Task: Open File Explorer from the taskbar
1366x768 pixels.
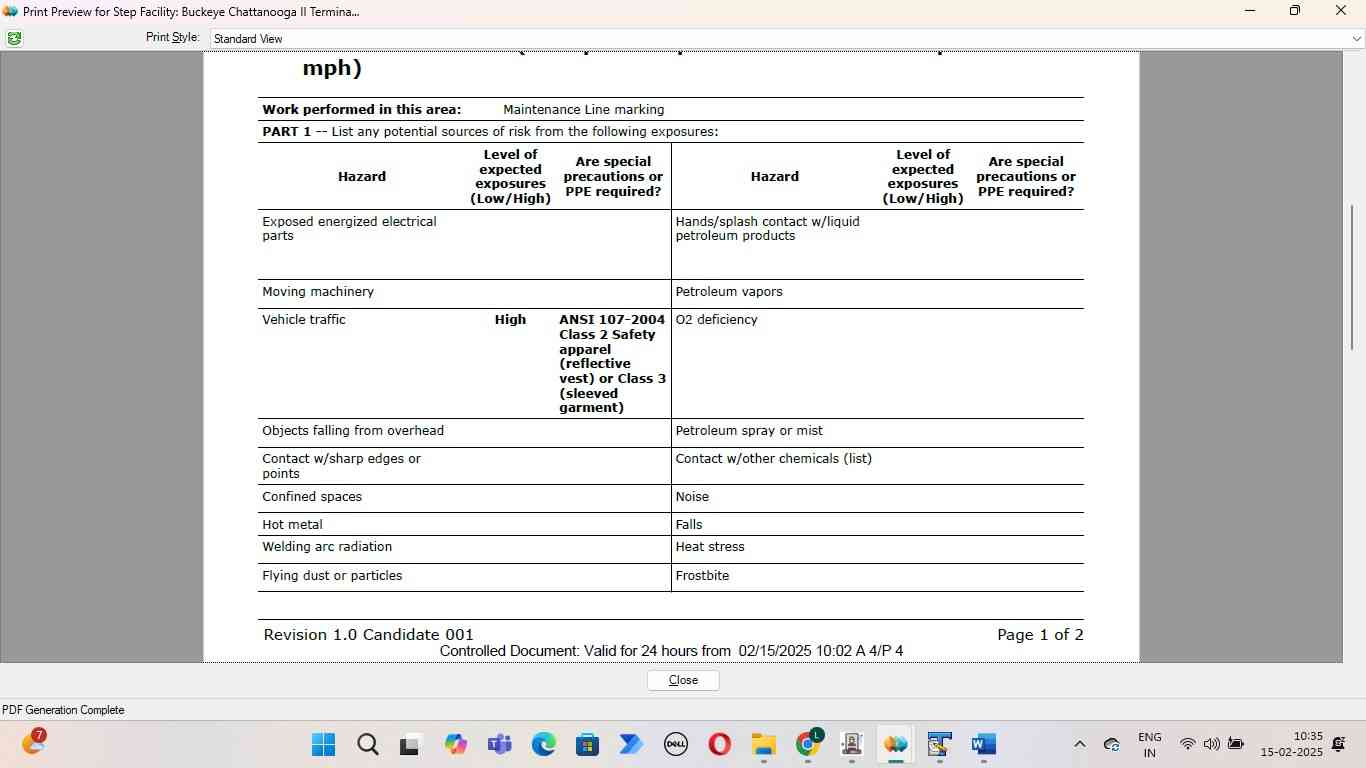Action: [763, 744]
